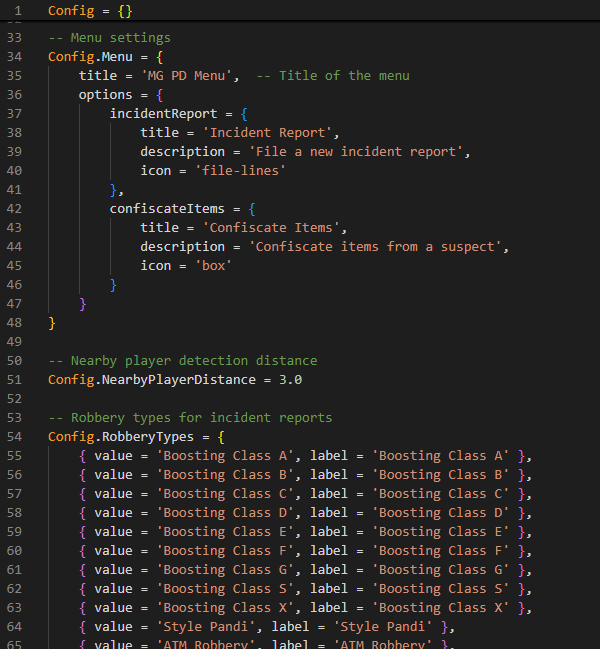The width and height of the screenshot is (600, 649).
Task: Click the blue closing brace on line 46
Action: (113, 285)
